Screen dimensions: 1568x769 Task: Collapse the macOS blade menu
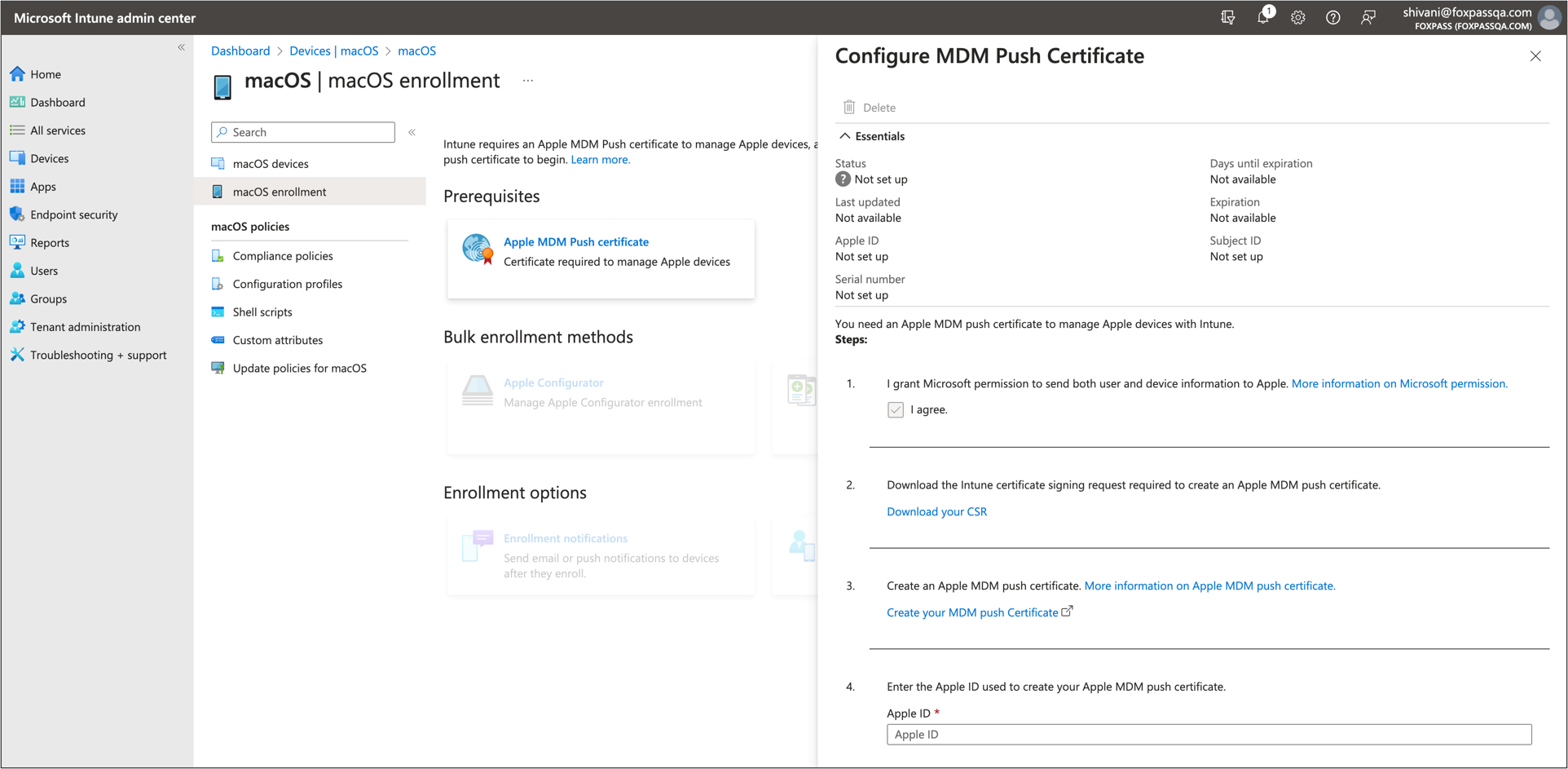tap(412, 132)
